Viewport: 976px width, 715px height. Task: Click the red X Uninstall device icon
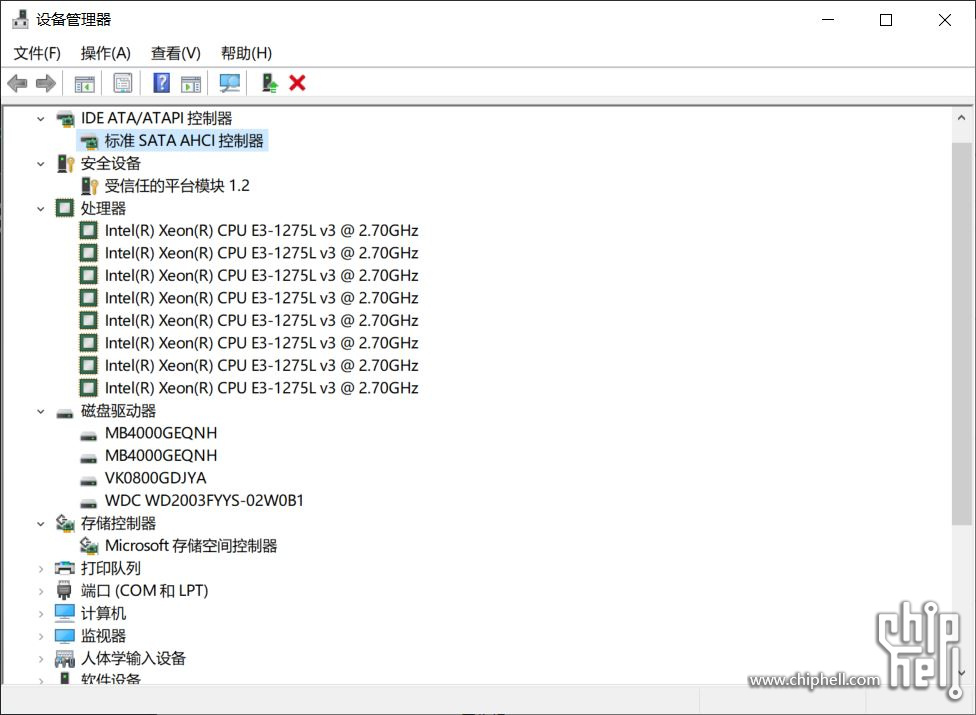[x=298, y=83]
